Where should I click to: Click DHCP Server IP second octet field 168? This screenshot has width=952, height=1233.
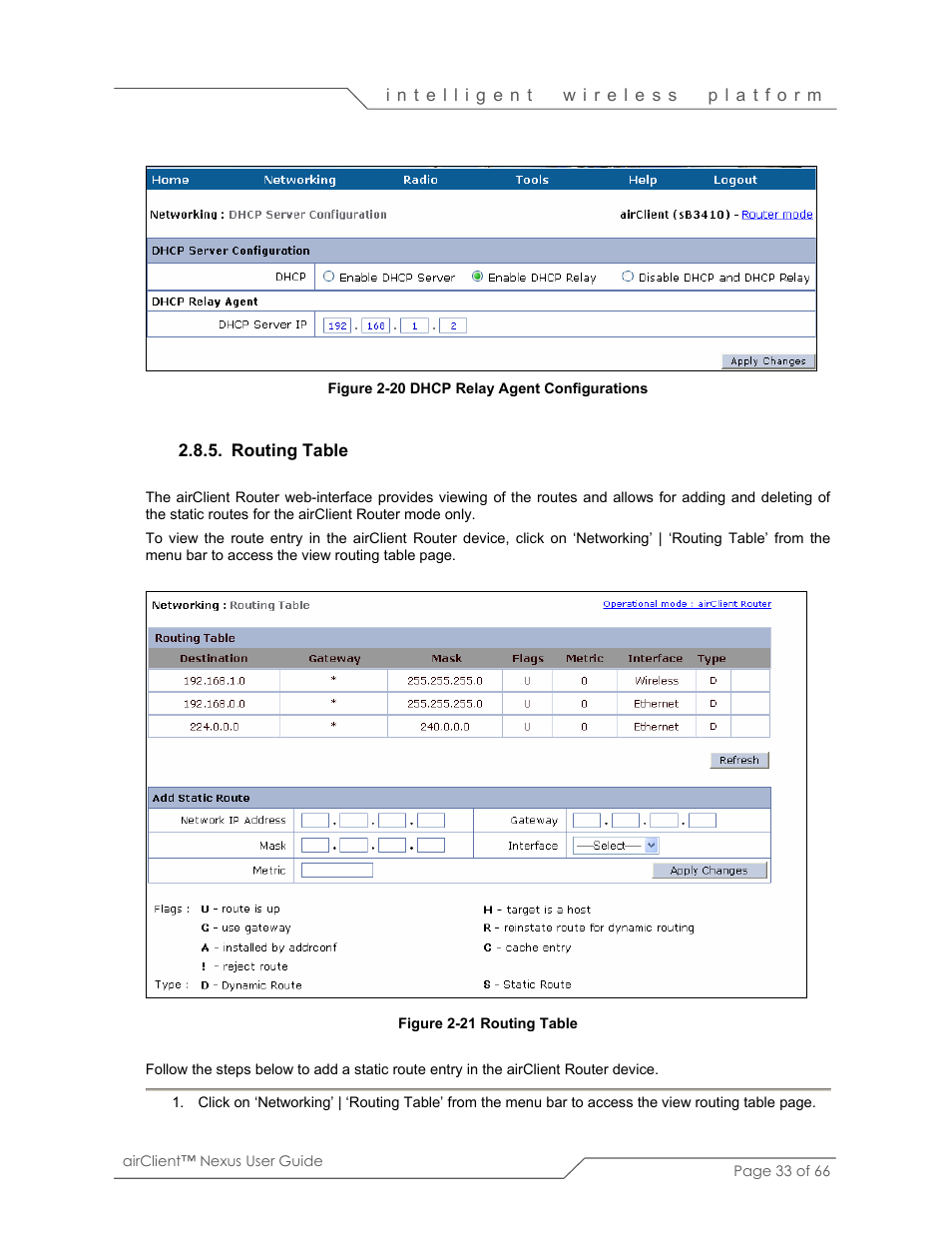(376, 325)
